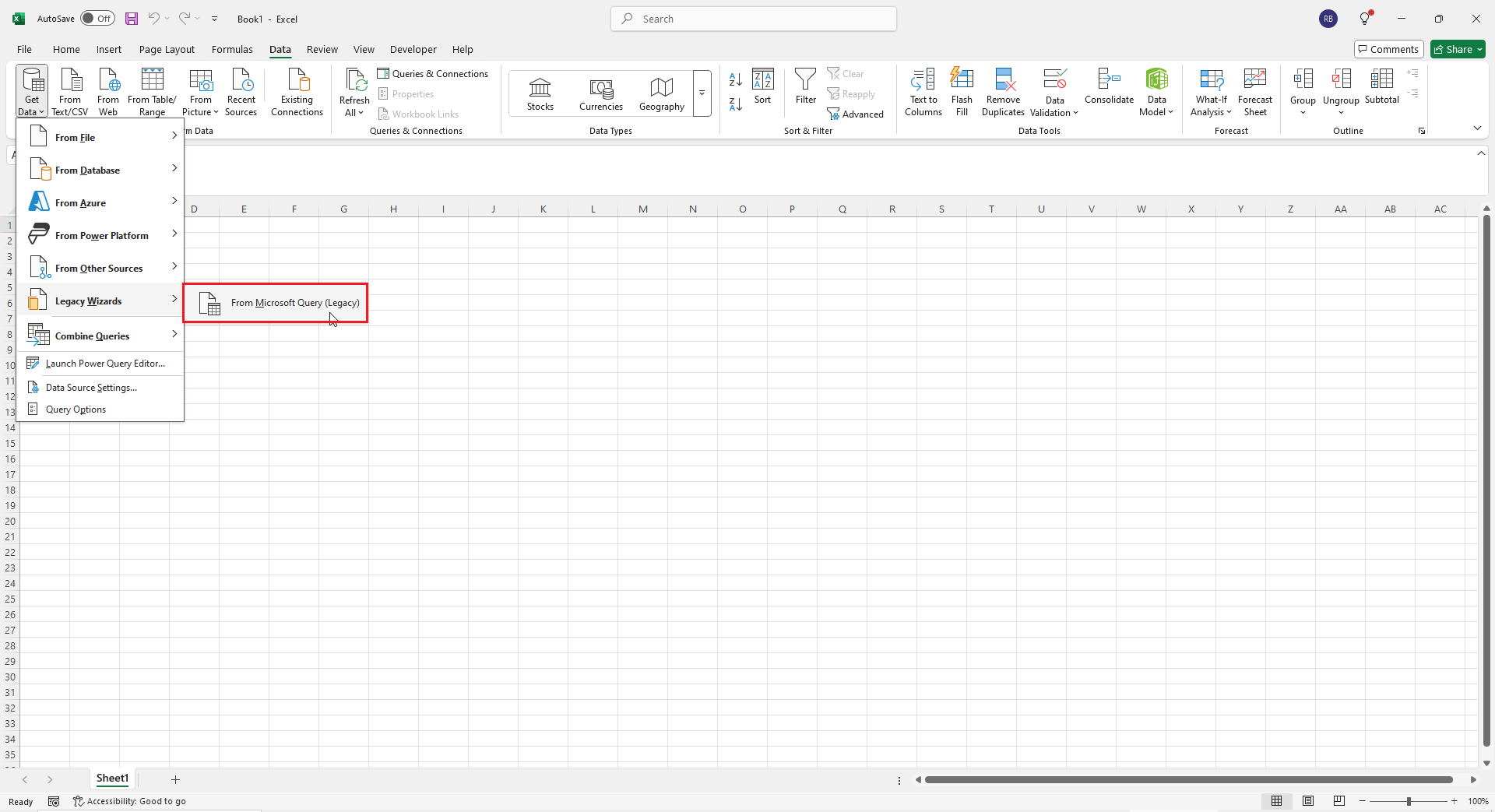Collapse the ribbon with the chevron

pyautogui.click(x=1477, y=128)
